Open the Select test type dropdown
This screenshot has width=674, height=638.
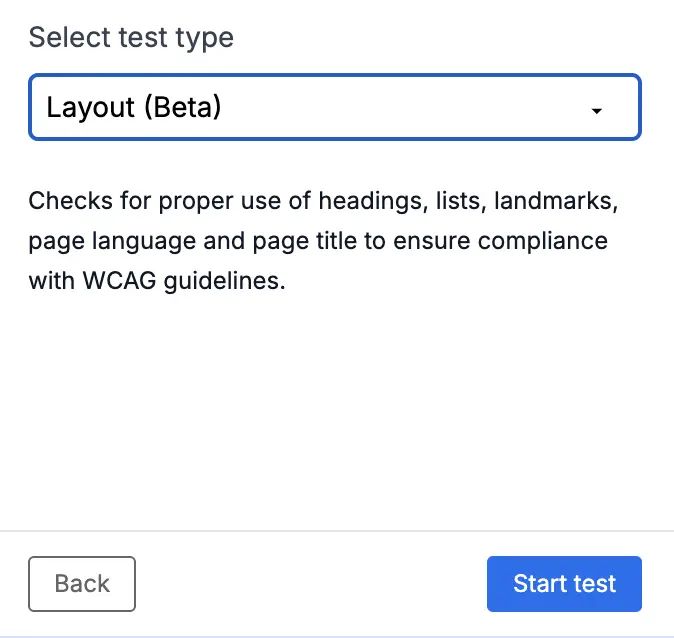point(334,107)
